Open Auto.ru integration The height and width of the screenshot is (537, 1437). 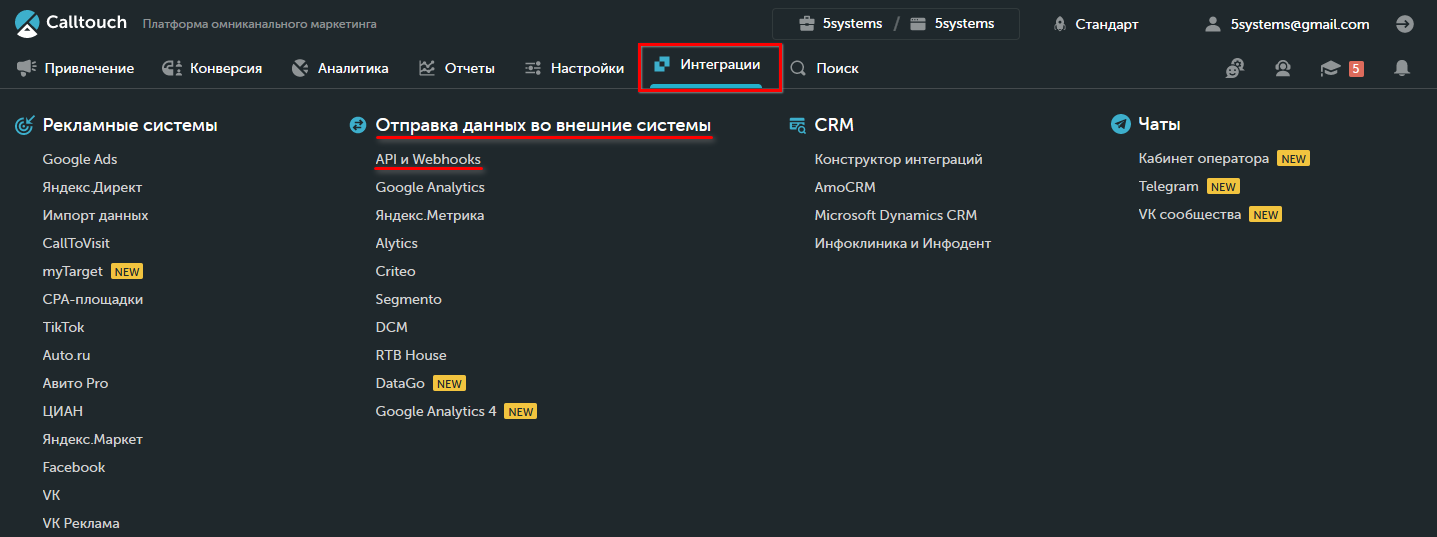[66, 355]
